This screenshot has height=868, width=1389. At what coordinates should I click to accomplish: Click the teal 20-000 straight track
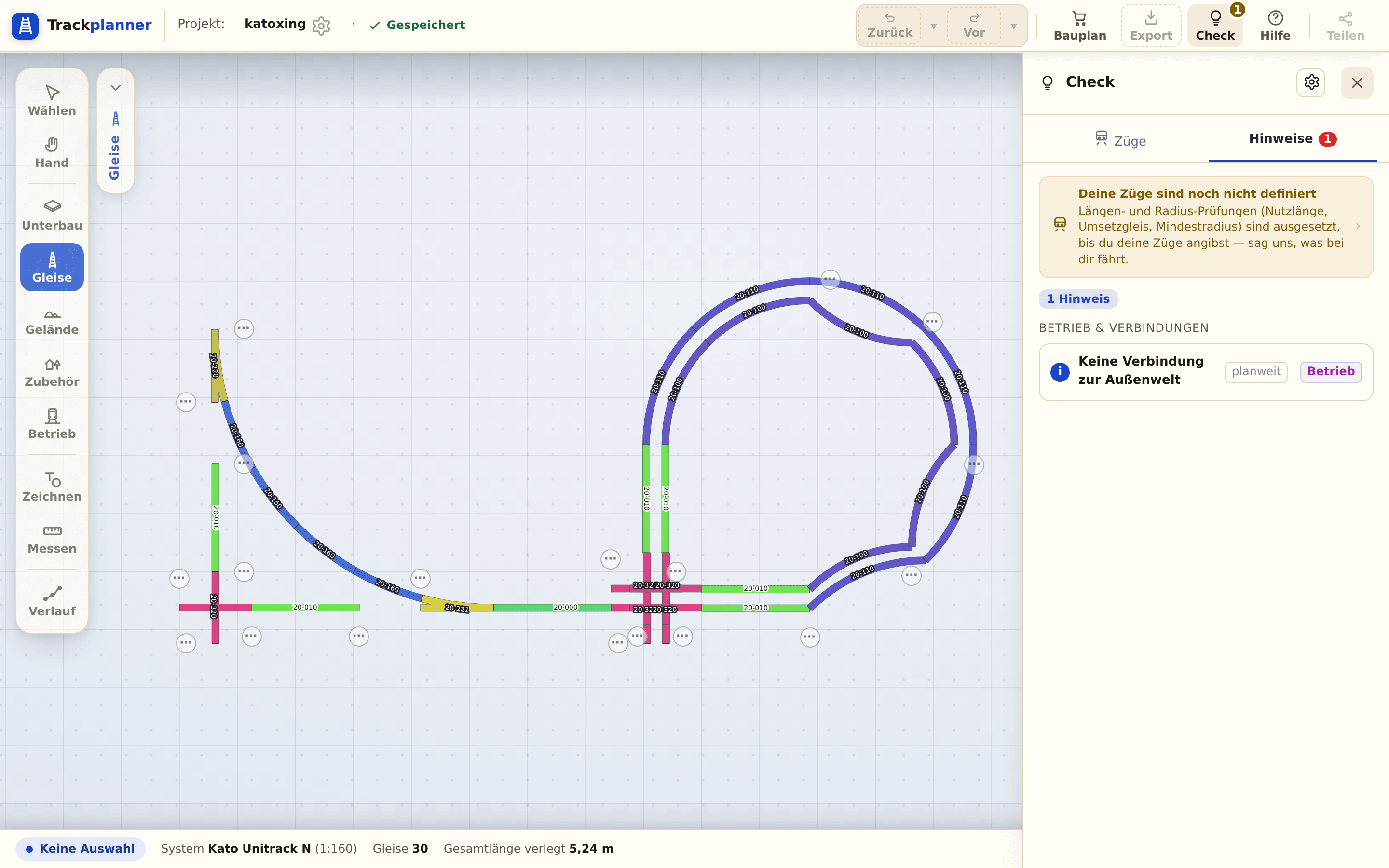pos(552,608)
